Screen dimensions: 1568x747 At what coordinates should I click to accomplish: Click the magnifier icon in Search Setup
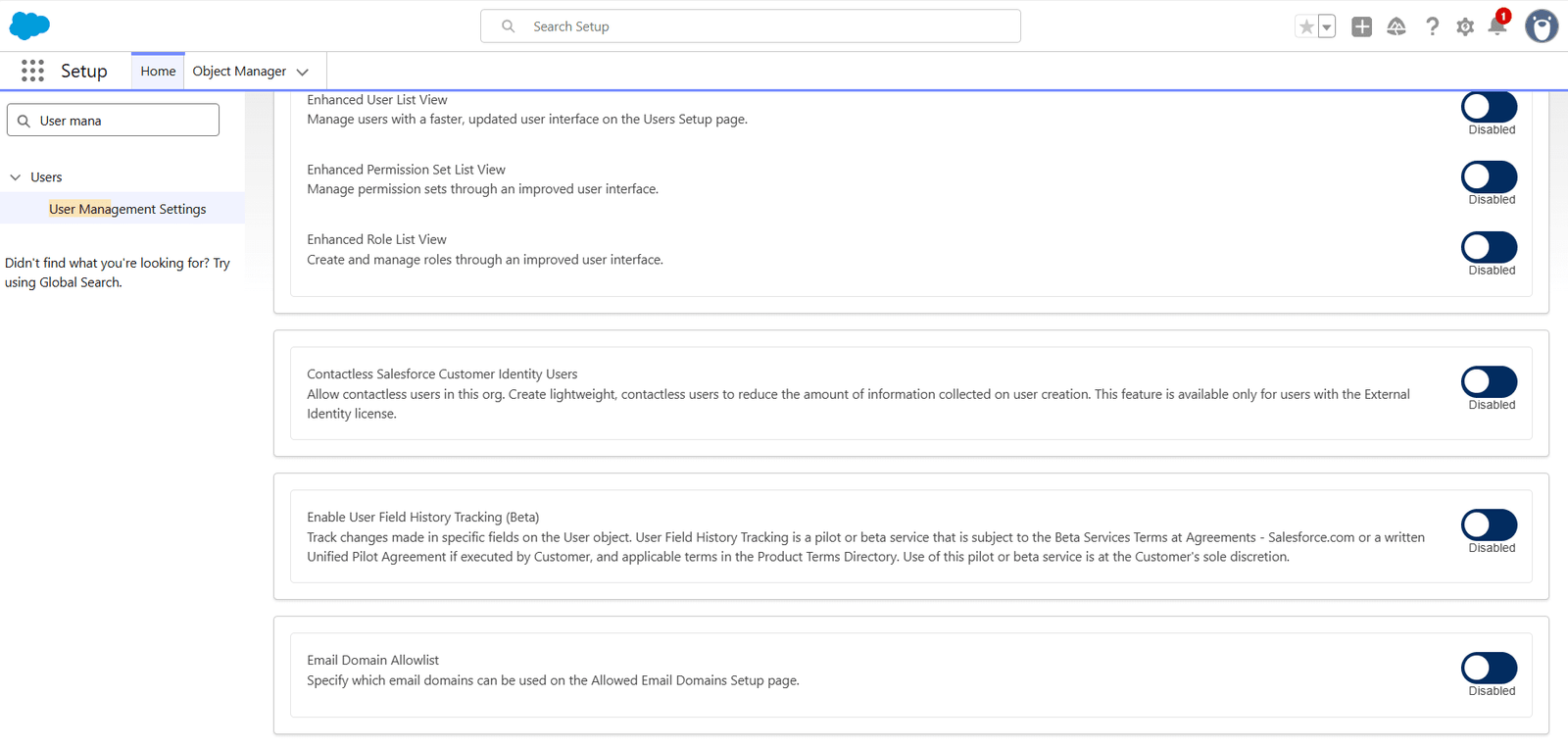pos(508,26)
